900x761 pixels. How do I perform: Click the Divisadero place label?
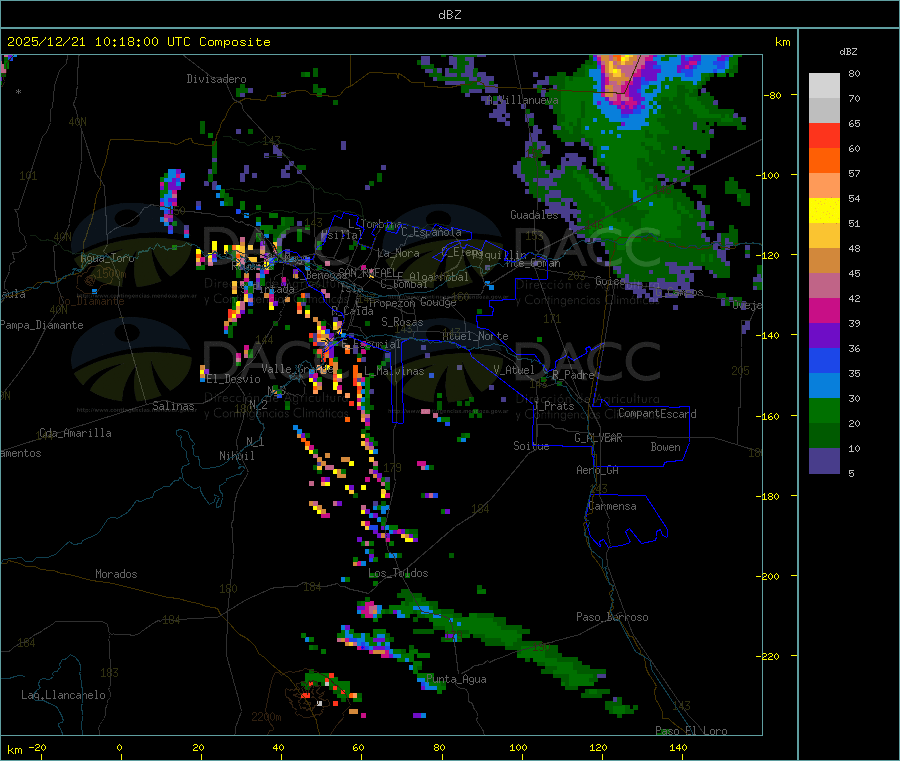click(x=216, y=79)
